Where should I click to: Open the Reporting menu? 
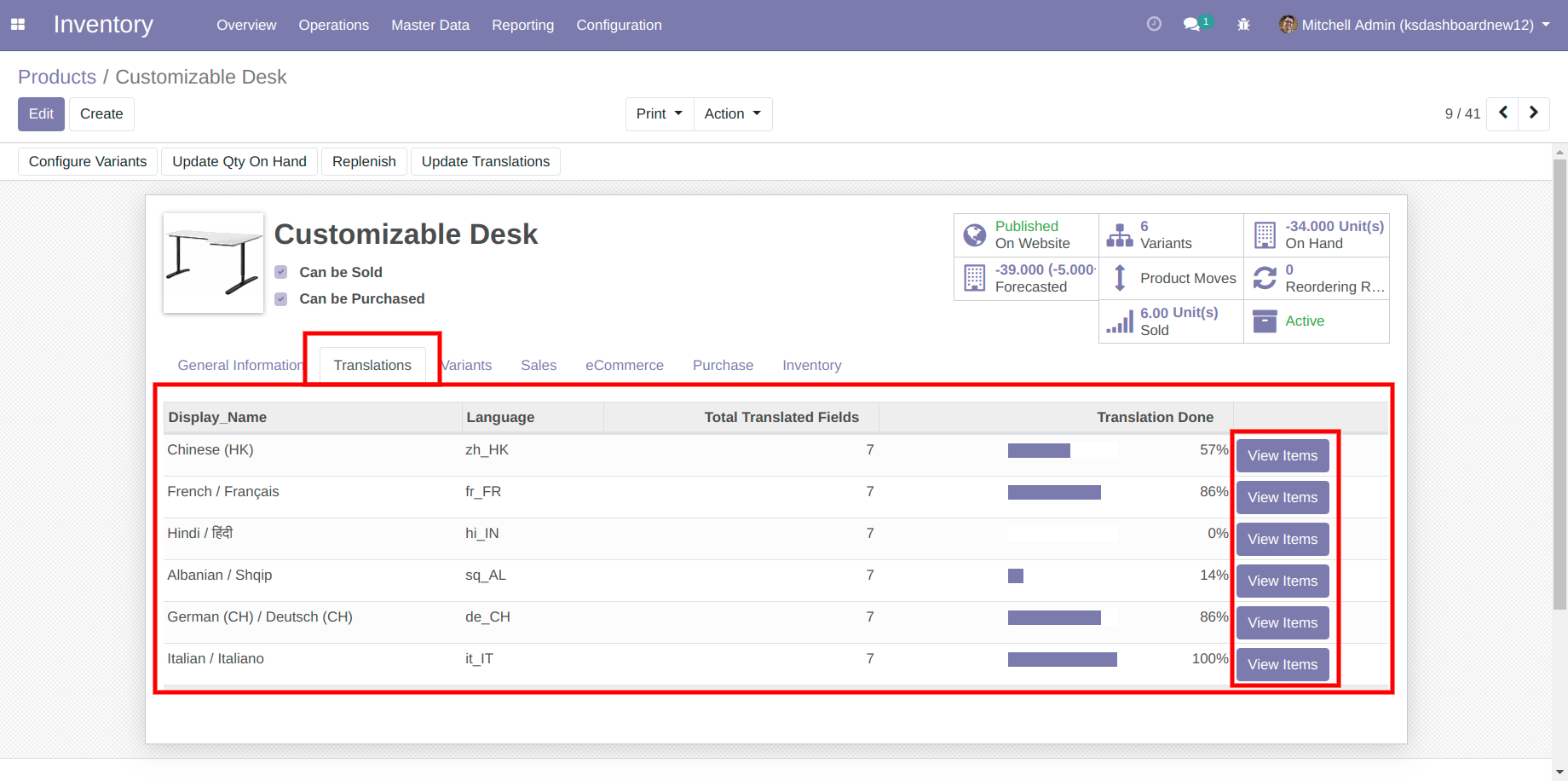(522, 25)
